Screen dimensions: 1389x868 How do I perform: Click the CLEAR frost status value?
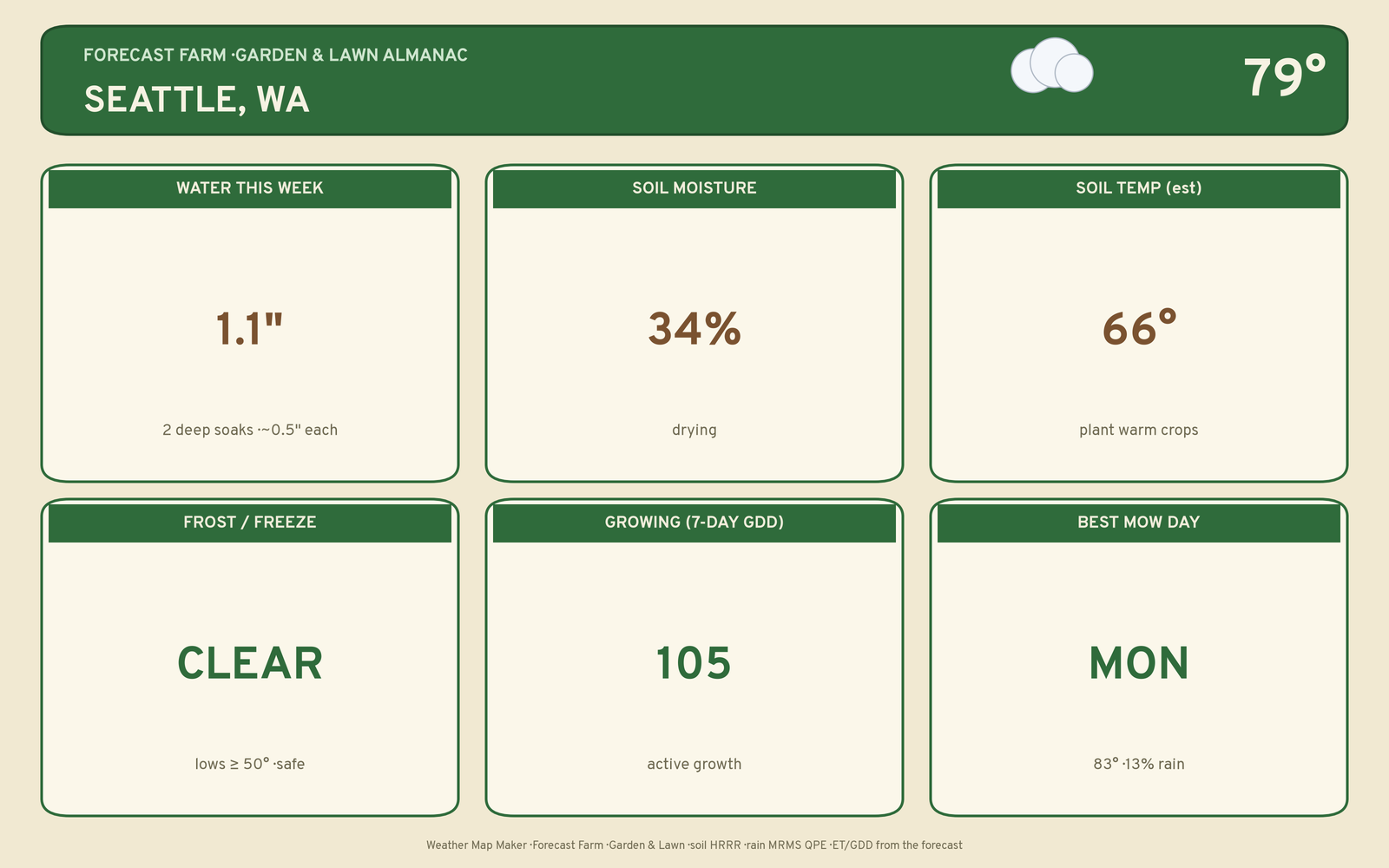coord(250,663)
